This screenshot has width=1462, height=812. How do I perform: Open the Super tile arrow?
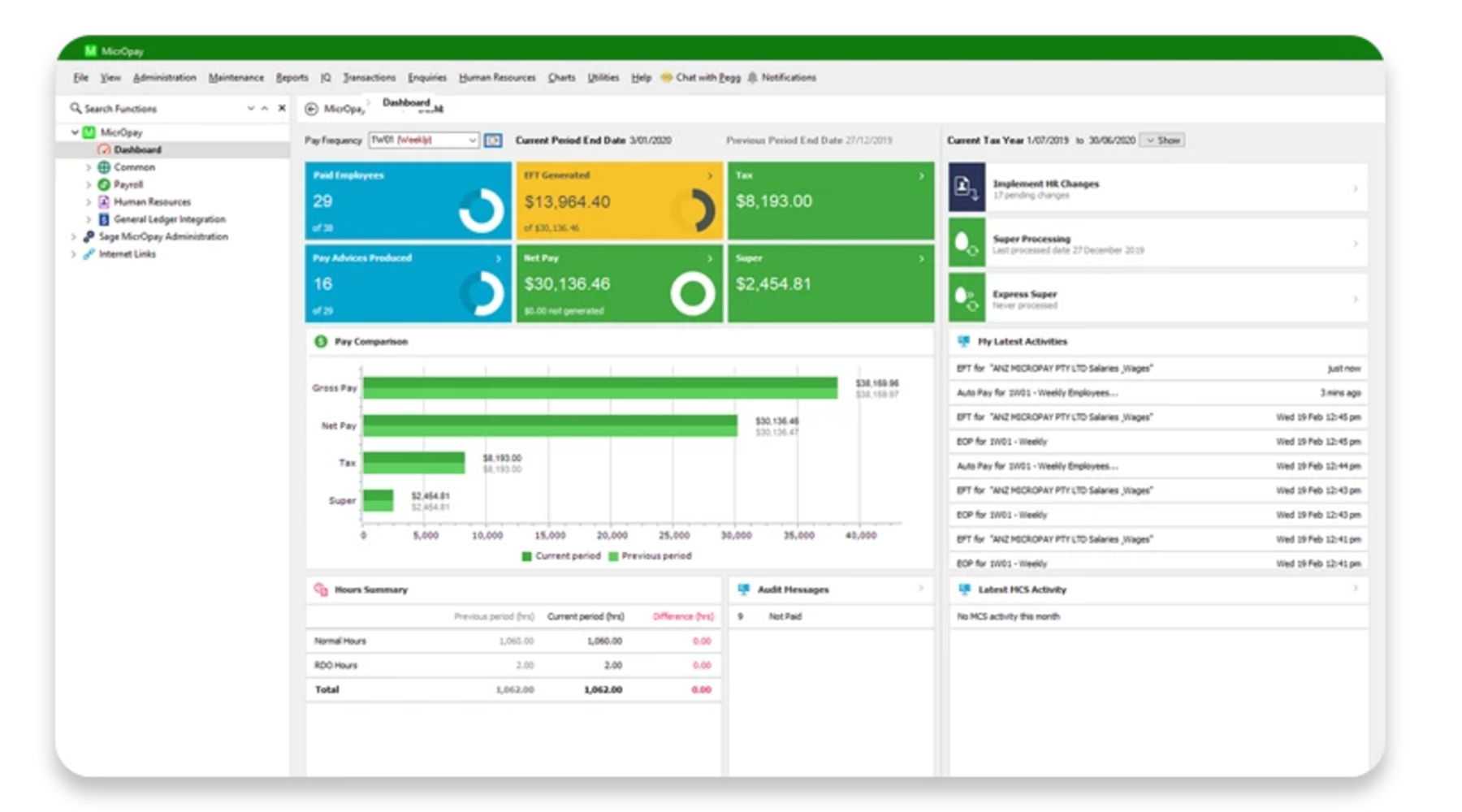[921, 258]
